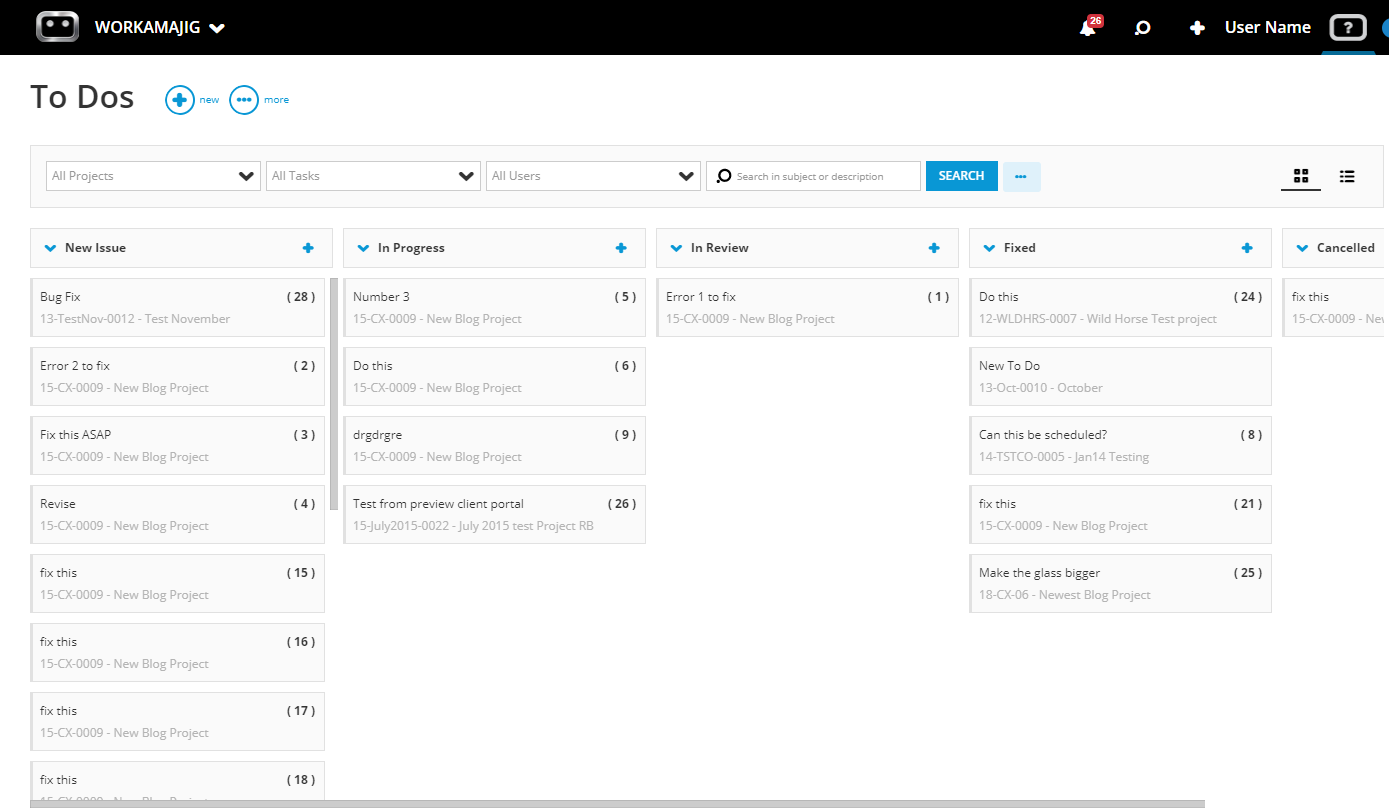Click 15-July2015-0022 July 2015 test Project RB text
The width and height of the screenshot is (1389, 808).
(x=473, y=526)
